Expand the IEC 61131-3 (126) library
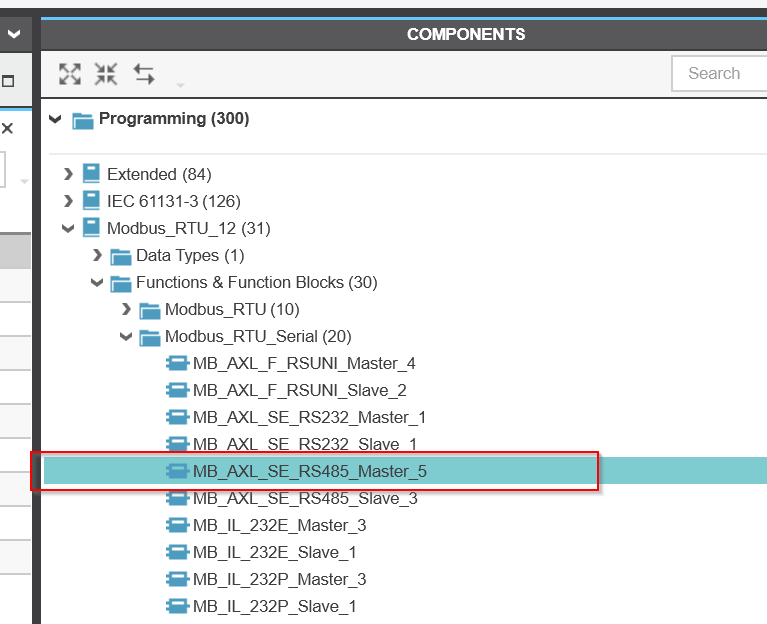 [68, 201]
